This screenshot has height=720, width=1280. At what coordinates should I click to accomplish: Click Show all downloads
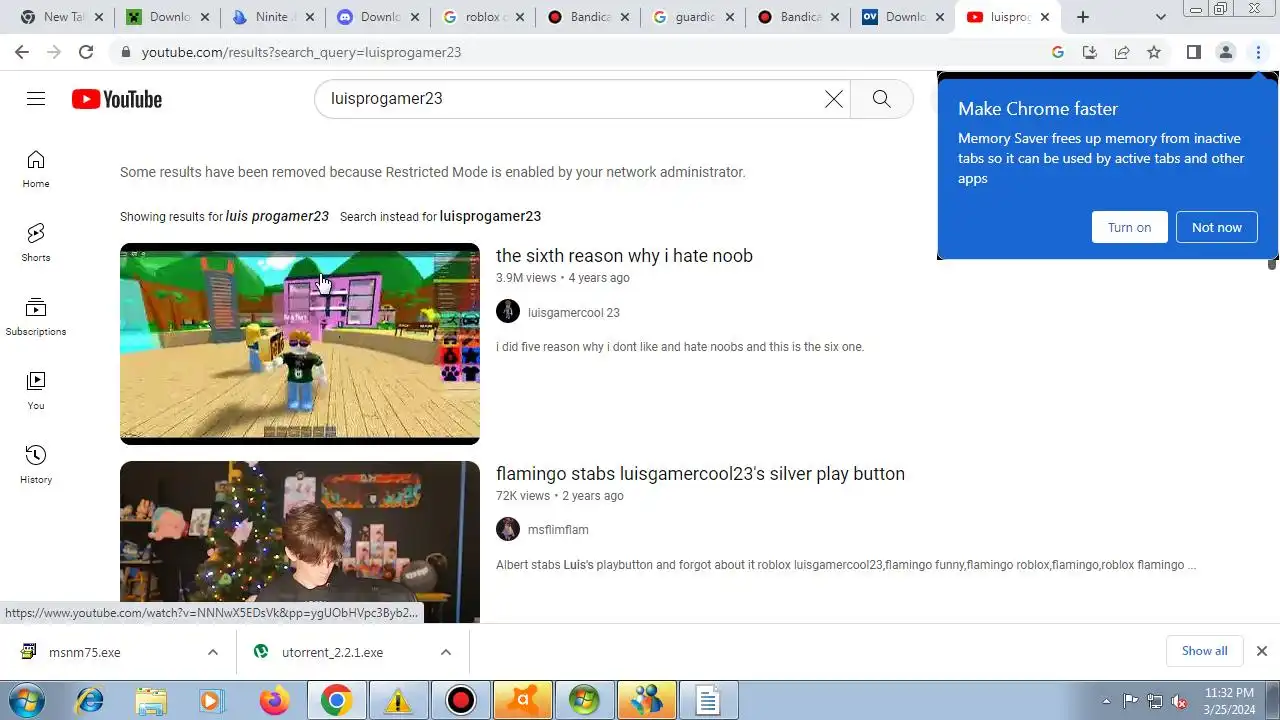pos(1204,651)
